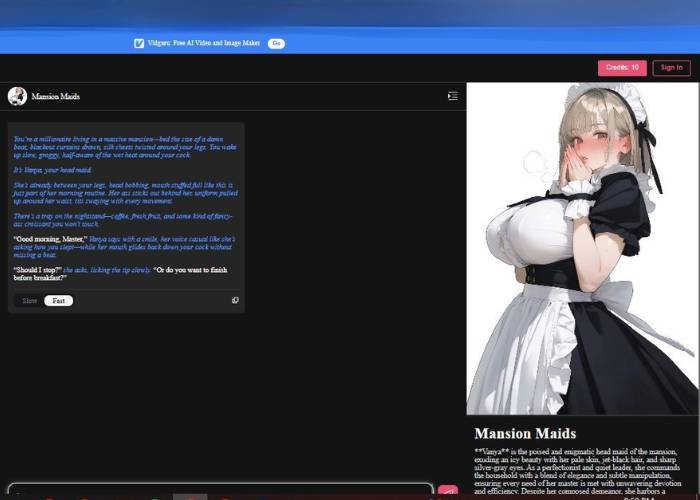The width and height of the screenshot is (700, 500).
Task: Click the highlighted taskbar app icon
Action: 190,497
